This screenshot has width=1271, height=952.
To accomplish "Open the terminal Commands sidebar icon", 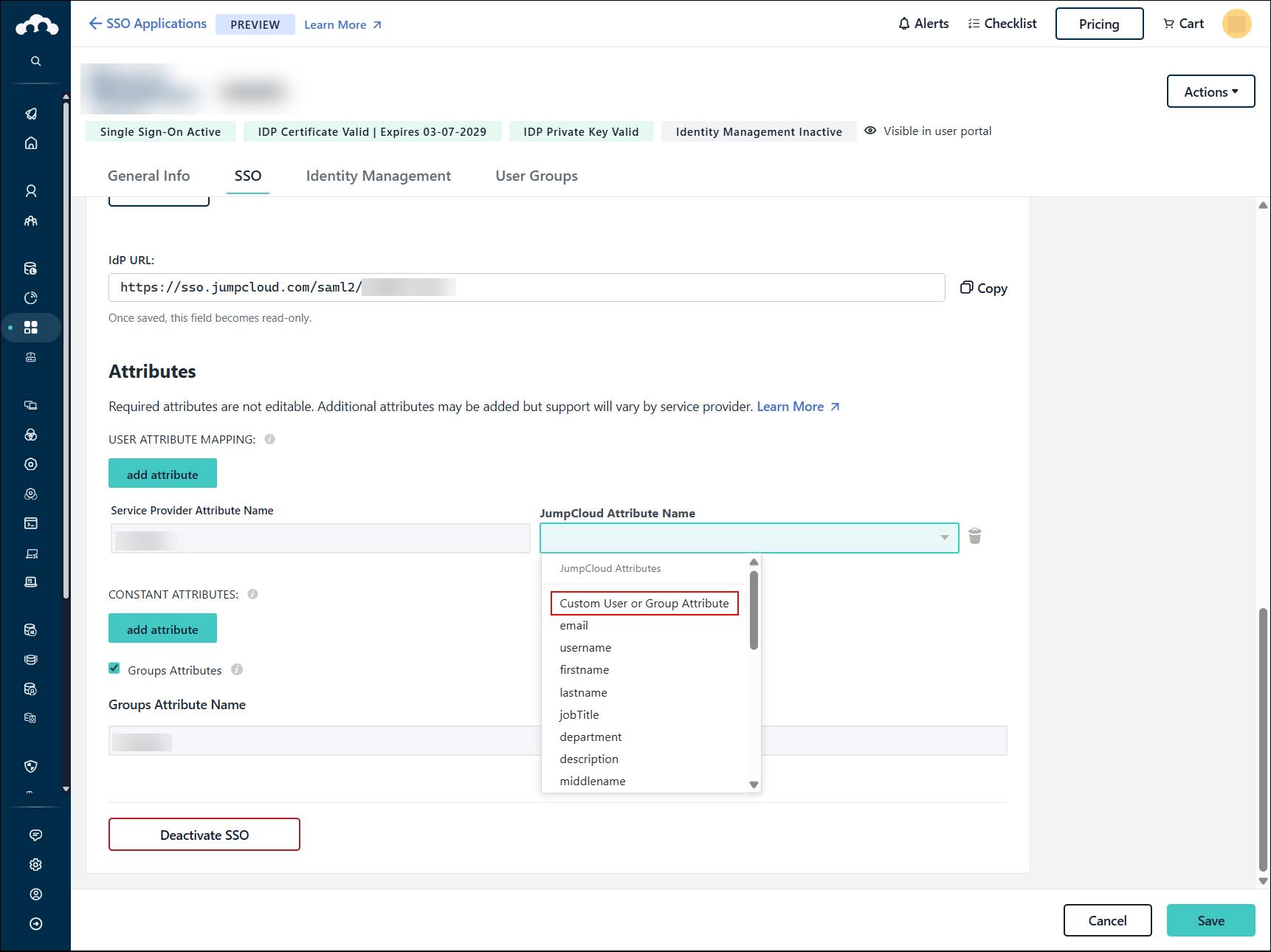I will pos(31,523).
